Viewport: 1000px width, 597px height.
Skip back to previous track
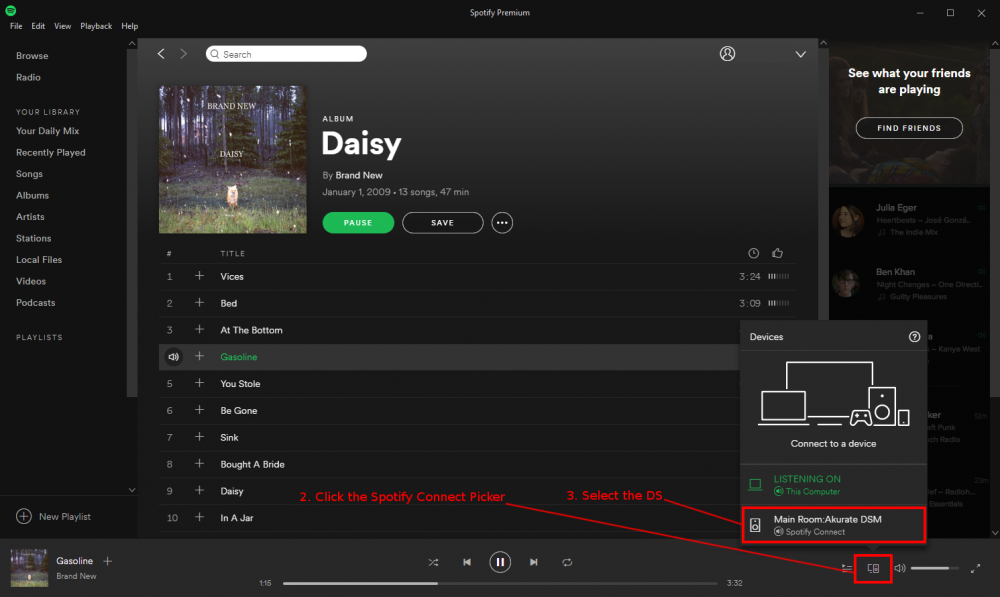(467, 562)
